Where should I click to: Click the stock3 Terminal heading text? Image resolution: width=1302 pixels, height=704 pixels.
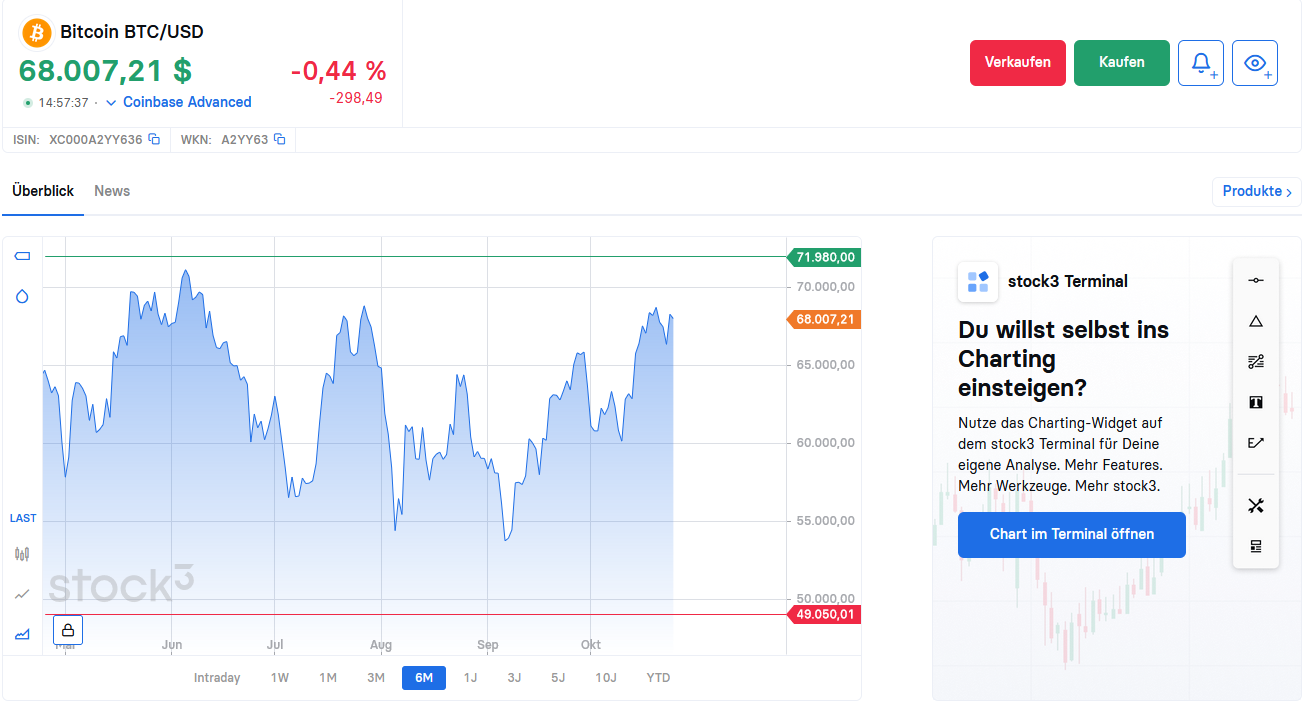[x=1068, y=282]
